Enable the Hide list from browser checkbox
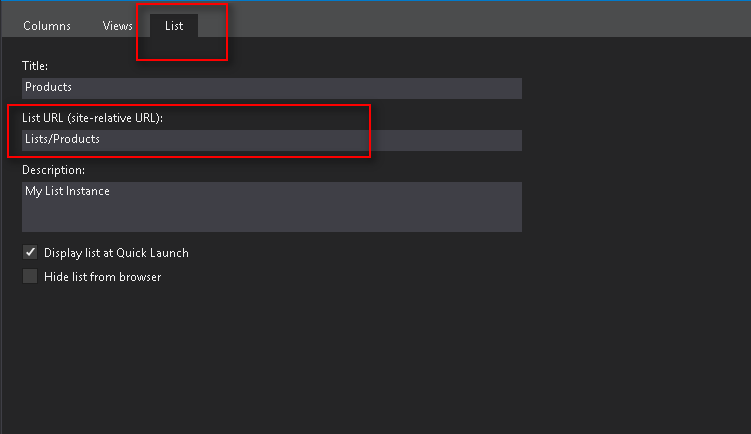 point(30,277)
